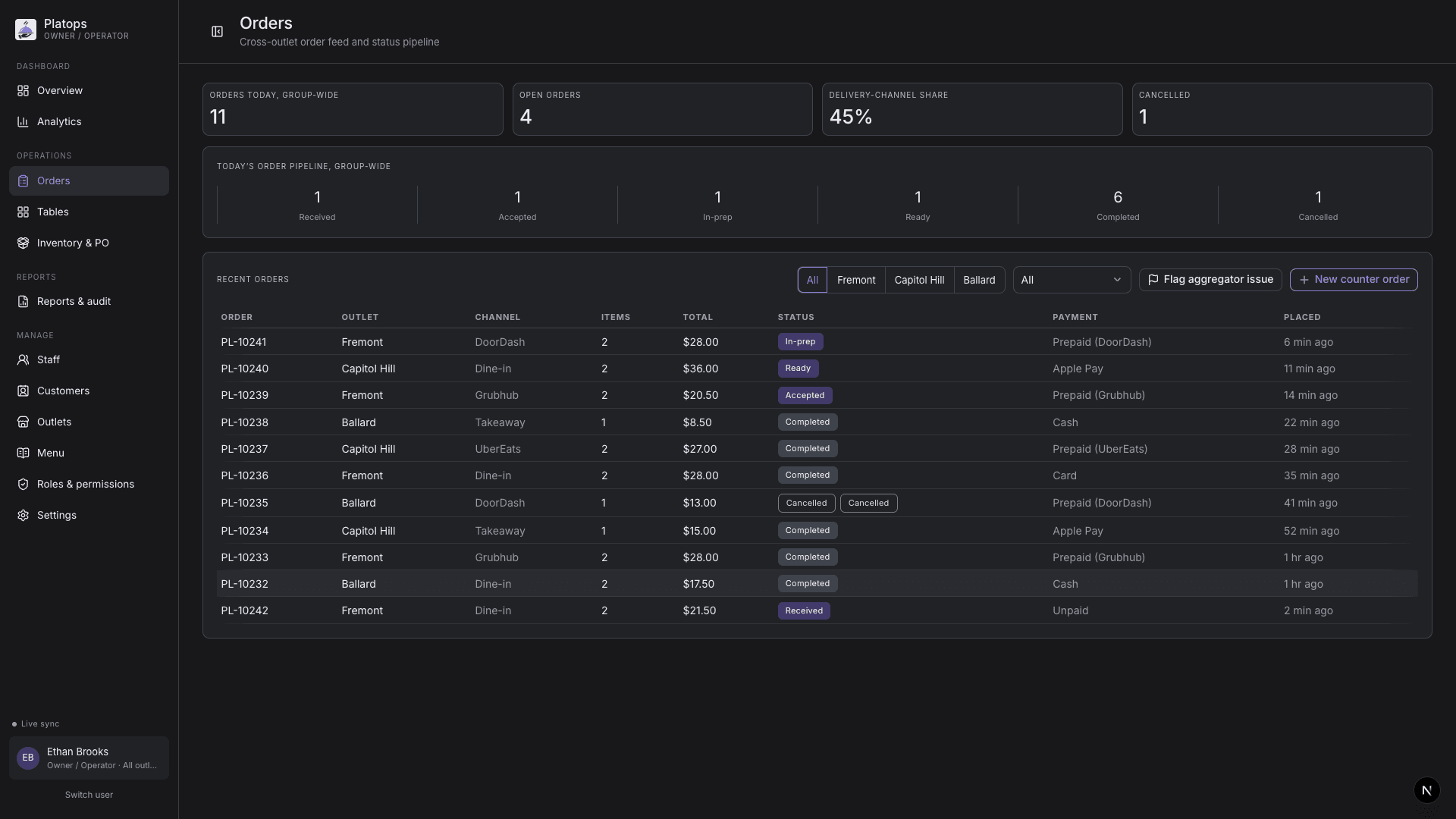Click the Reports & audit document icon
The image size is (1456, 819).
click(x=23, y=302)
